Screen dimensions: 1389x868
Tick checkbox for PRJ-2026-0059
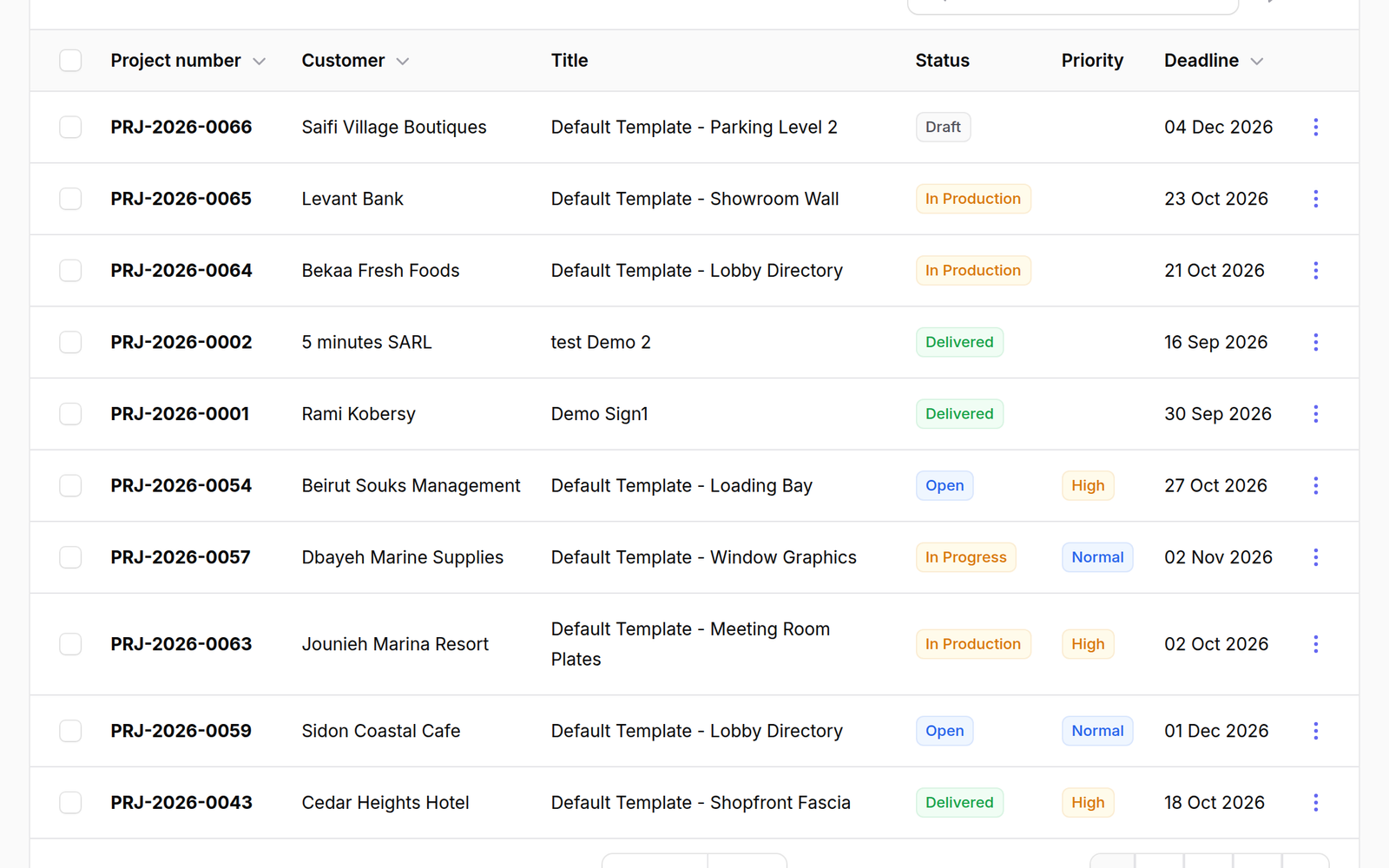coord(70,731)
